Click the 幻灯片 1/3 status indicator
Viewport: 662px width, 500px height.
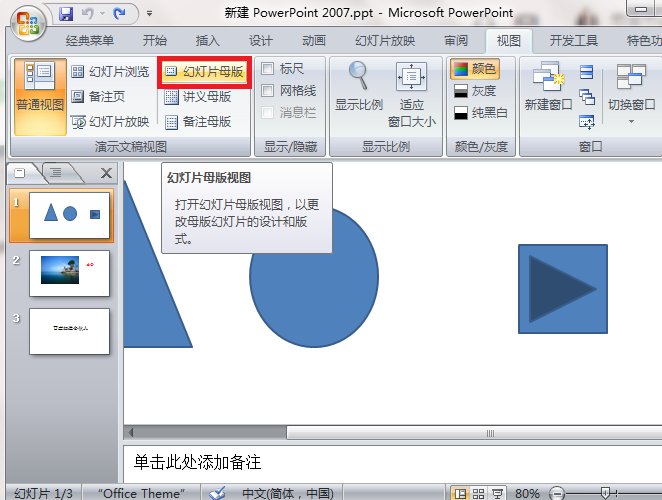(43, 493)
